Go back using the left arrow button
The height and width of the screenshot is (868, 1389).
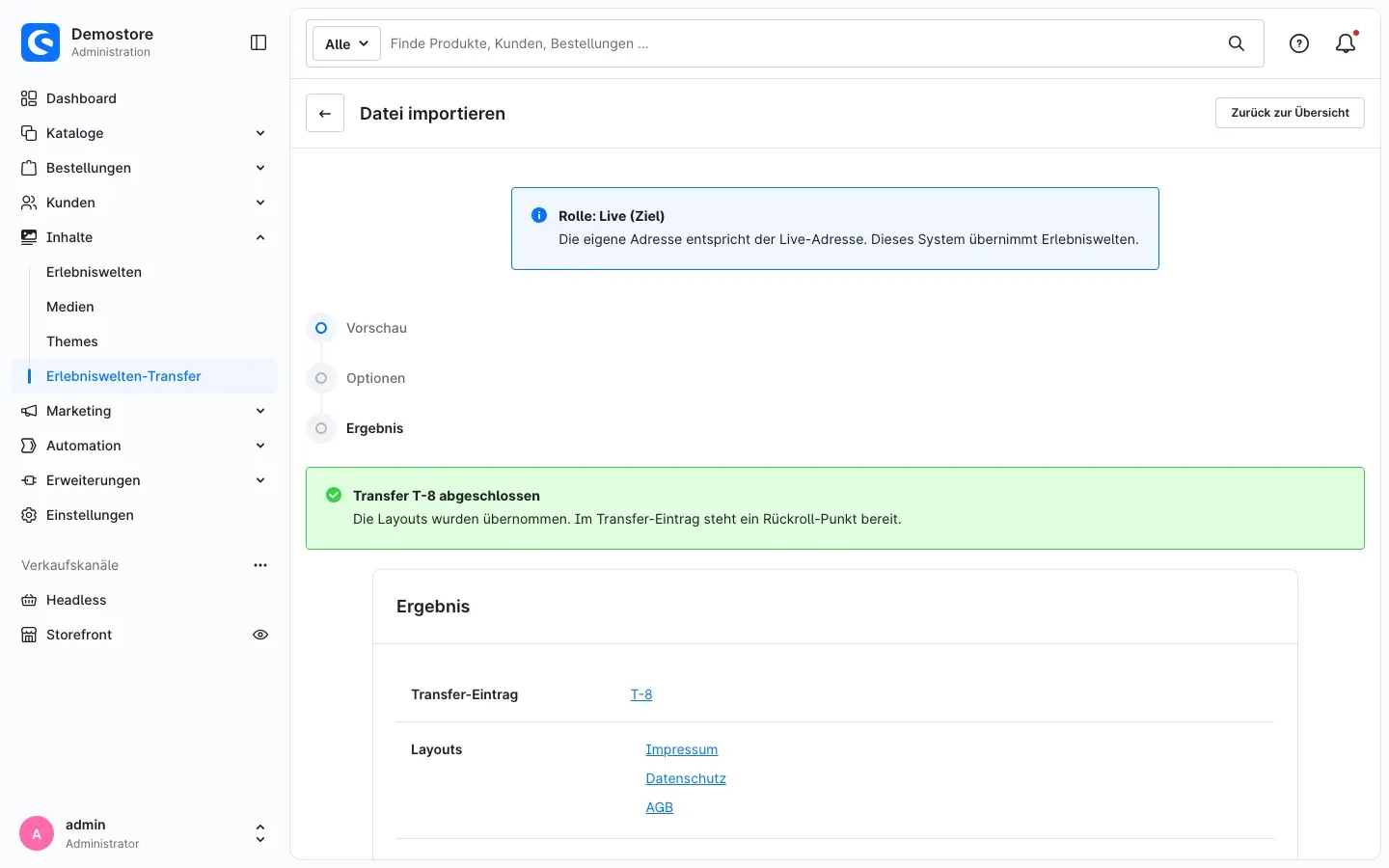coord(325,113)
